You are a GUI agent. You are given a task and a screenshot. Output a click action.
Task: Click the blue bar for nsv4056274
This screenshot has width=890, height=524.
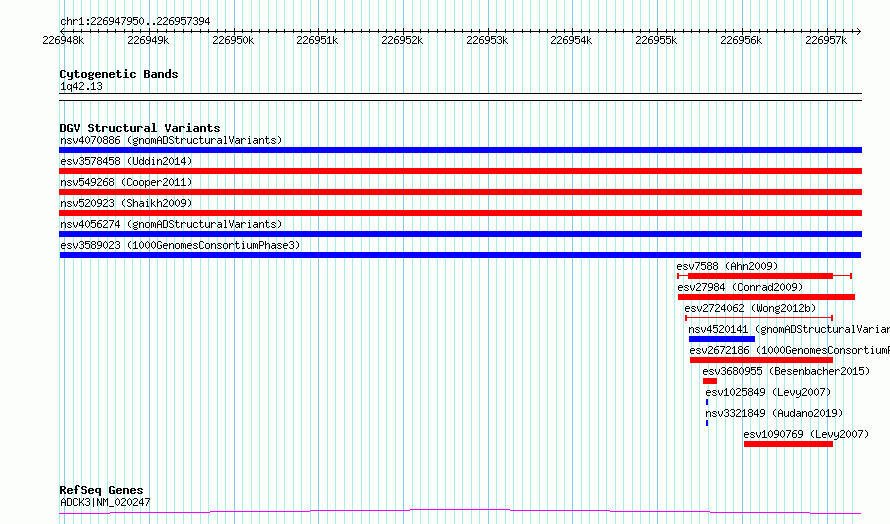click(460, 234)
